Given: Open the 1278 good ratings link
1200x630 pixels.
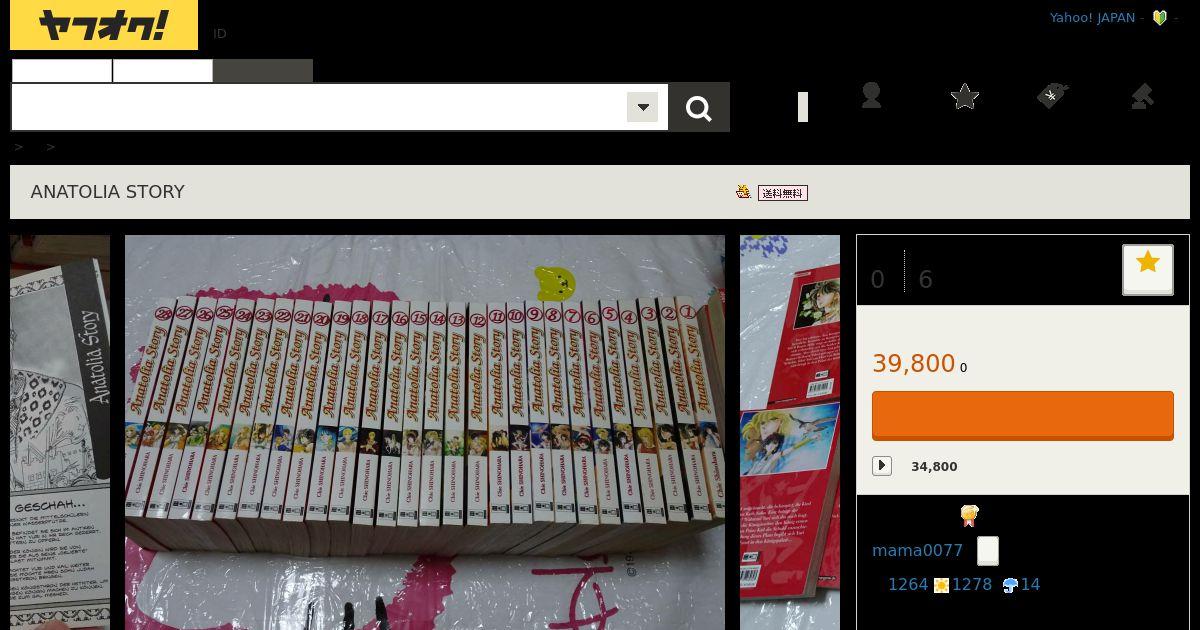Looking at the screenshot, I should pos(972,584).
